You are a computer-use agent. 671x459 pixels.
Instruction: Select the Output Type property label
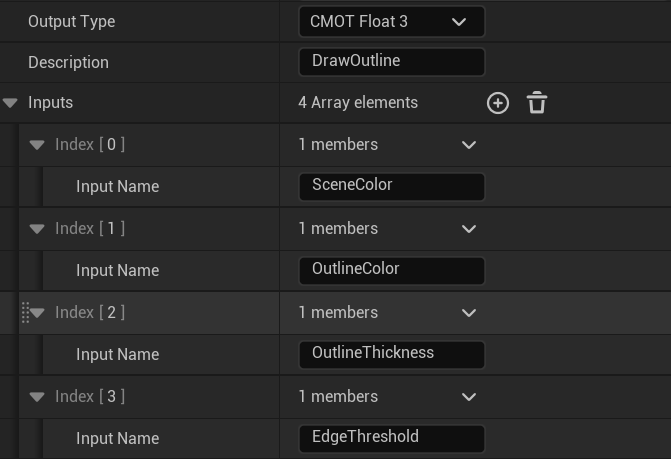point(71,21)
